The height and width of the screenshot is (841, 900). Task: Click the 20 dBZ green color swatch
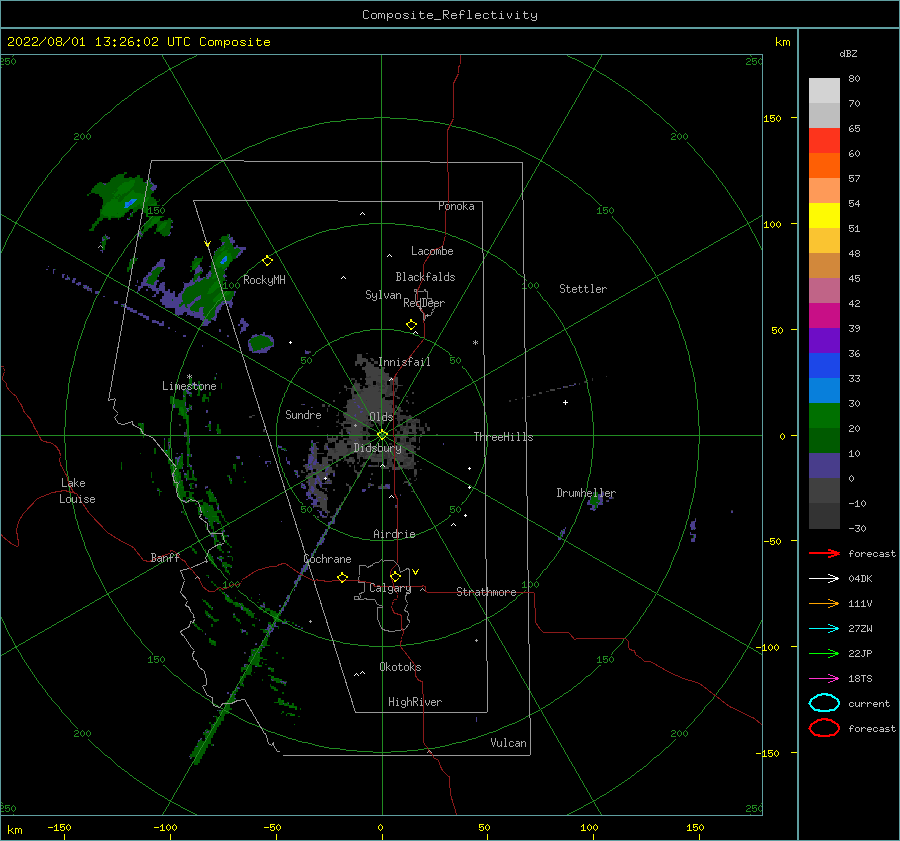pyautogui.click(x=824, y=416)
